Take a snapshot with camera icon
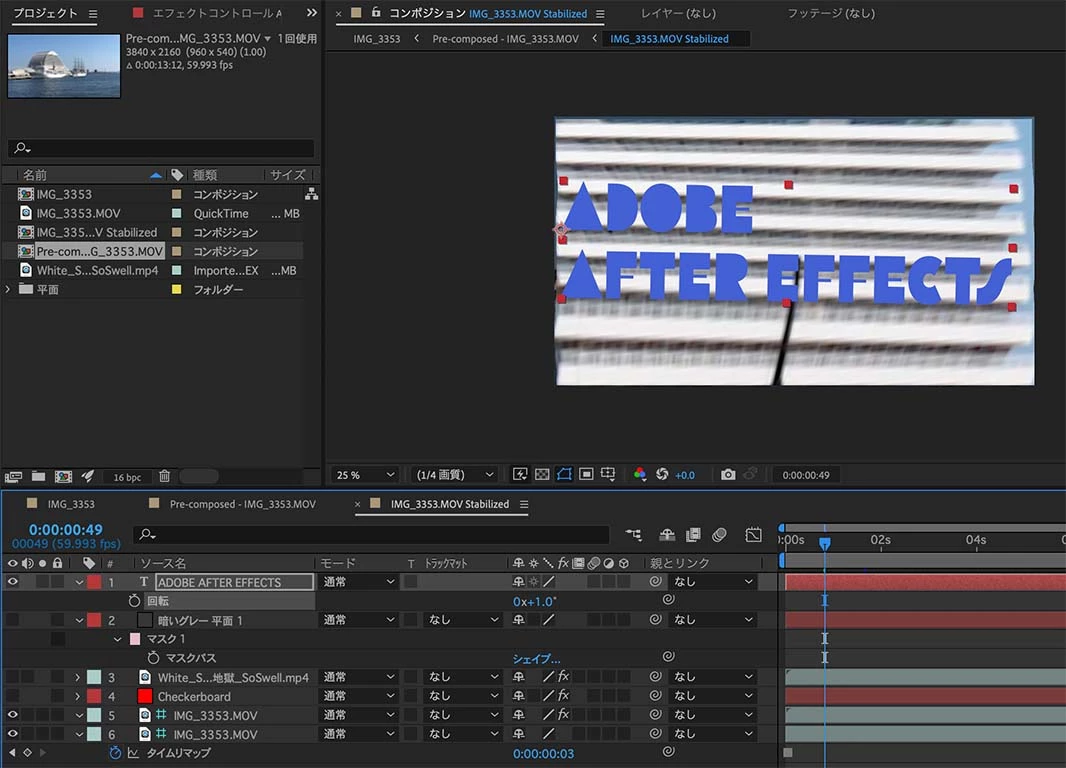The width and height of the screenshot is (1066, 768). coord(728,474)
